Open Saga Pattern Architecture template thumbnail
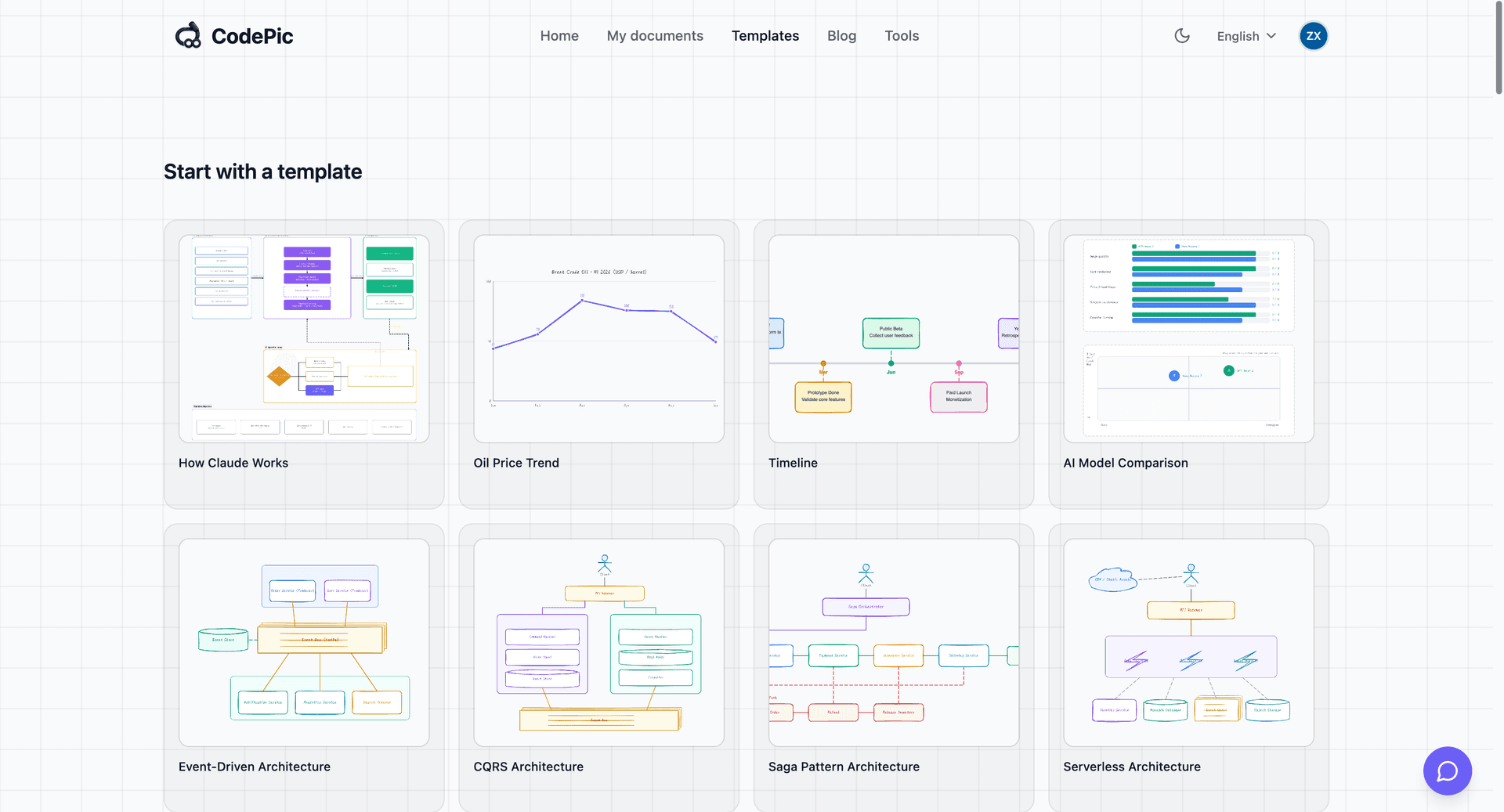1504x812 pixels. pyautogui.click(x=894, y=642)
